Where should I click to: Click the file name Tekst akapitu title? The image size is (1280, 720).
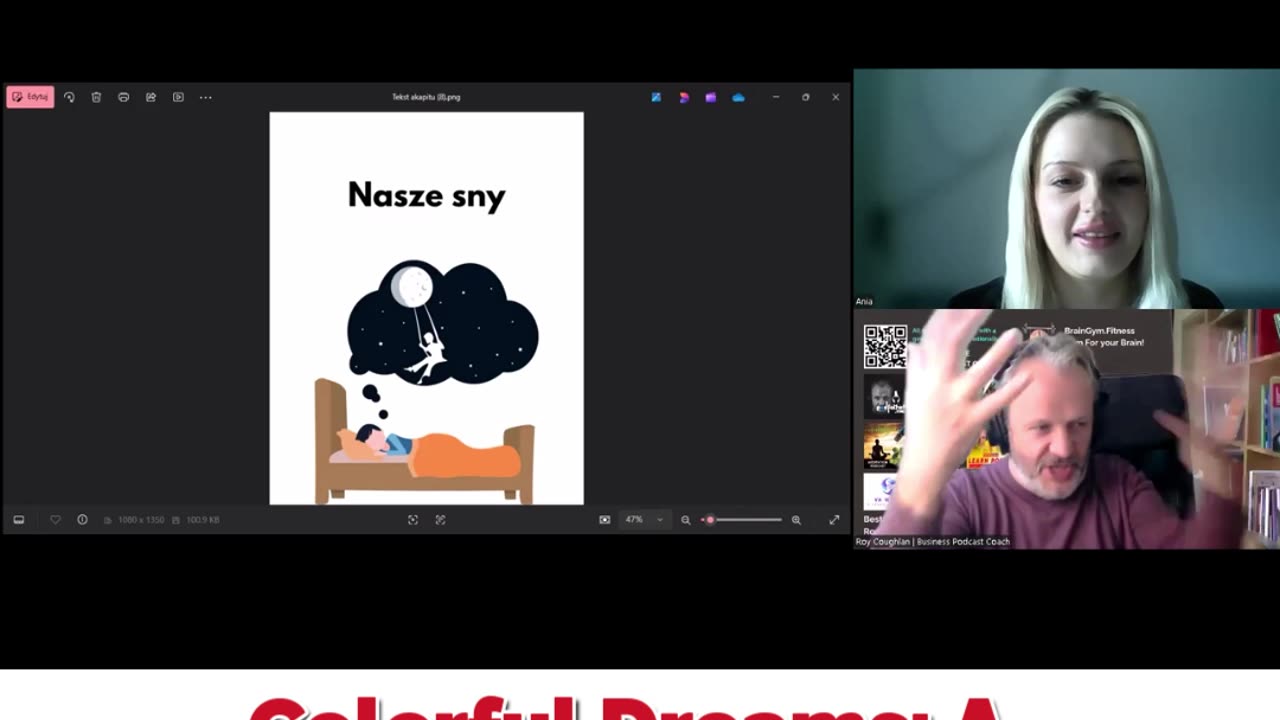(x=426, y=97)
